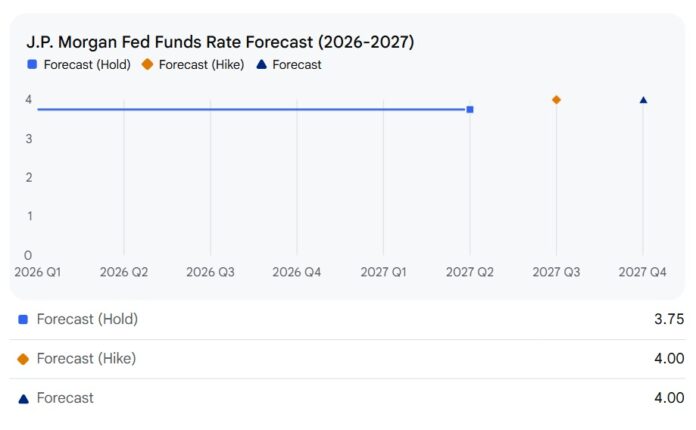The height and width of the screenshot is (430, 696).
Task: Toggle the Forecast (Hike) series legend label
Action: pos(201,65)
